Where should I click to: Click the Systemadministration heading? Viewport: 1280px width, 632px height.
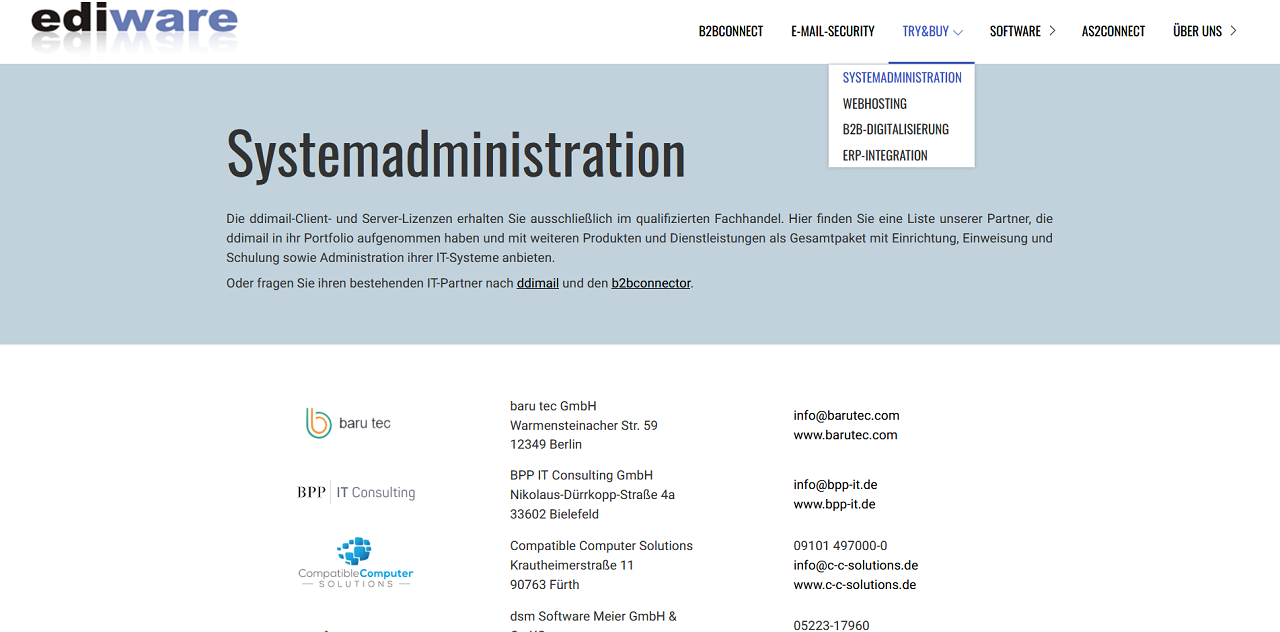click(x=456, y=153)
